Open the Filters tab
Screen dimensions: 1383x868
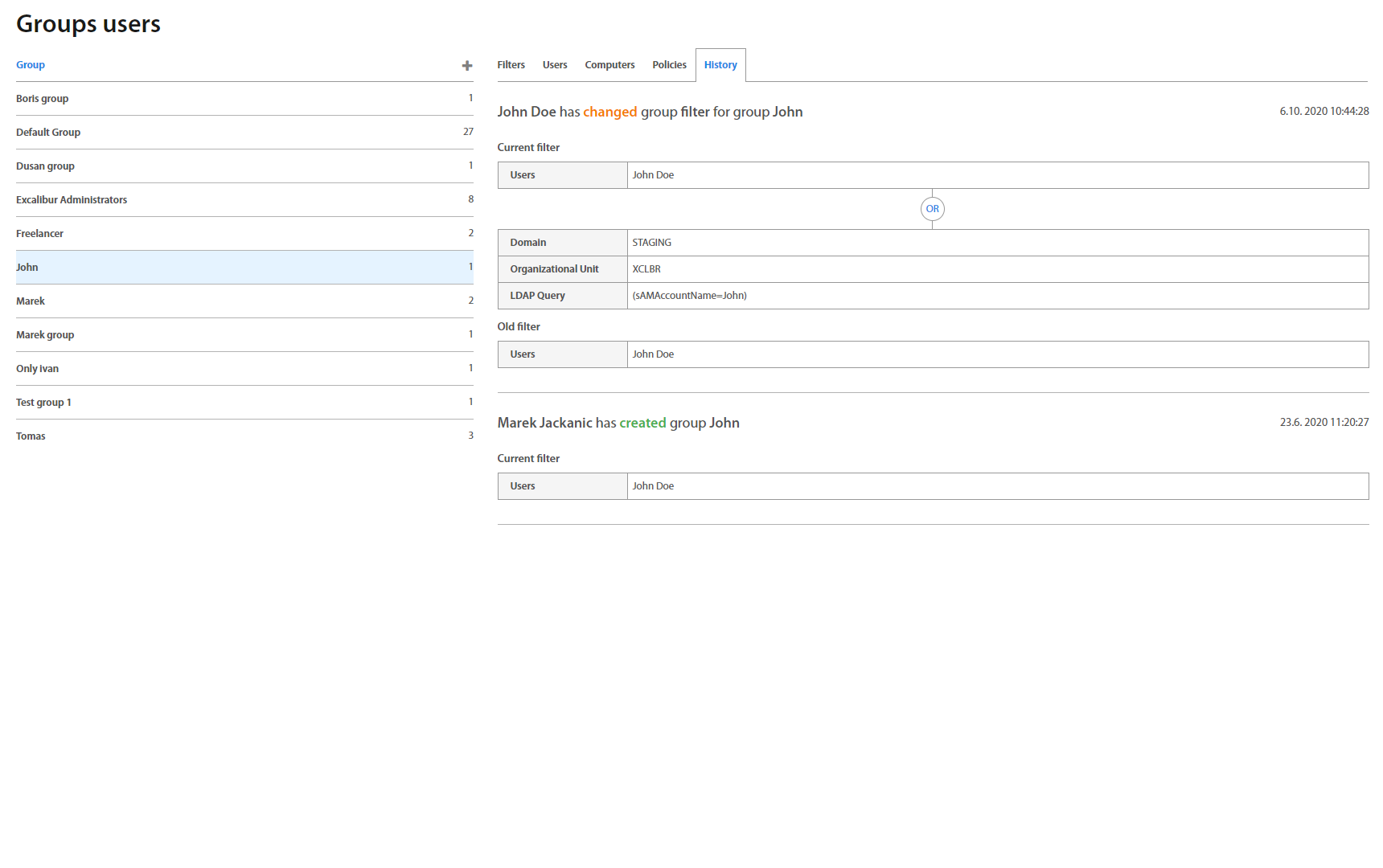coord(511,65)
